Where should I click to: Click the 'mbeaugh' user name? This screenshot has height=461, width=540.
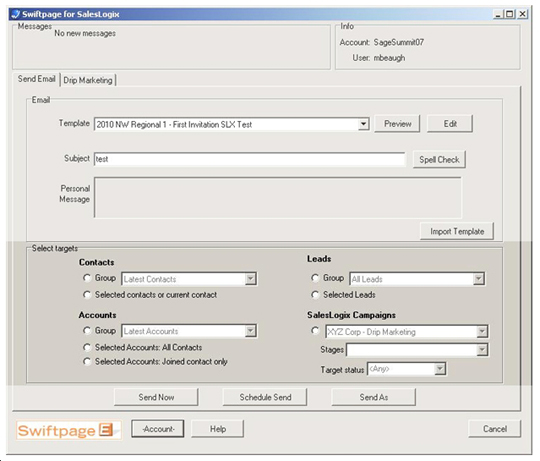pyautogui.click(x=390, y=58)
